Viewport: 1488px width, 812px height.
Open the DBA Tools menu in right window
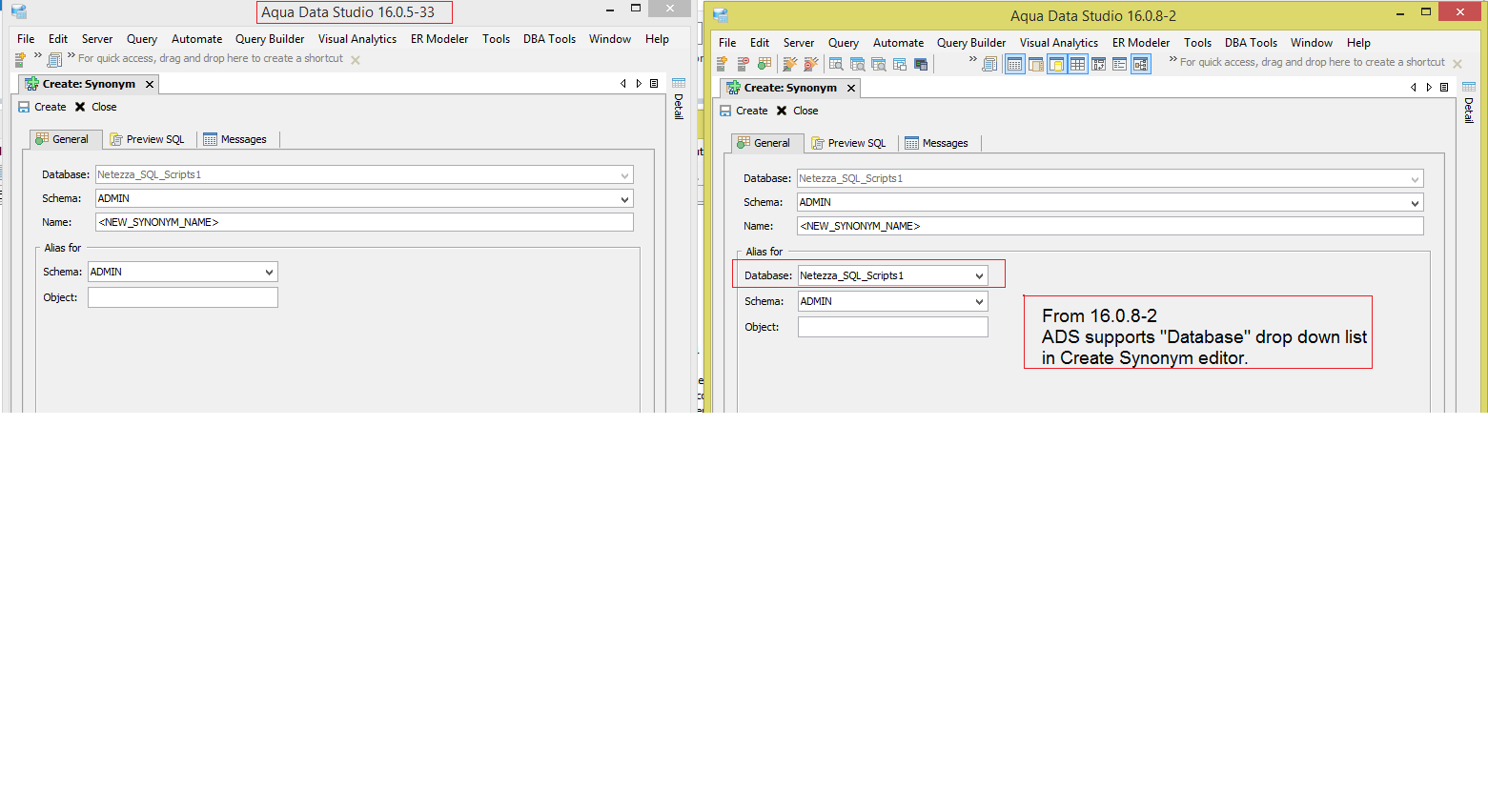click(1251, 43)
